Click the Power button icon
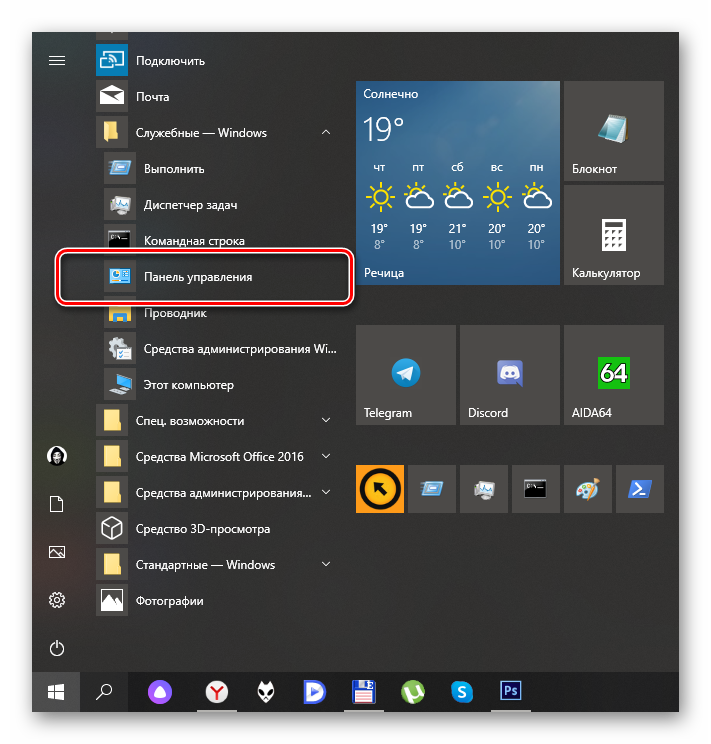Screen dimensions: 711x744 tap(57, 648)
